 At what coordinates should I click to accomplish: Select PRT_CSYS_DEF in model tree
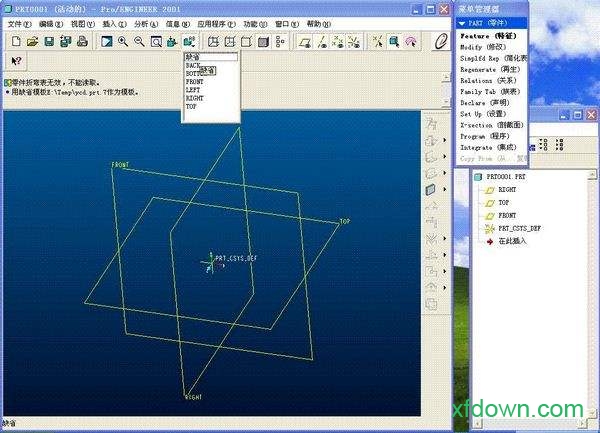[x=519, y=228]
